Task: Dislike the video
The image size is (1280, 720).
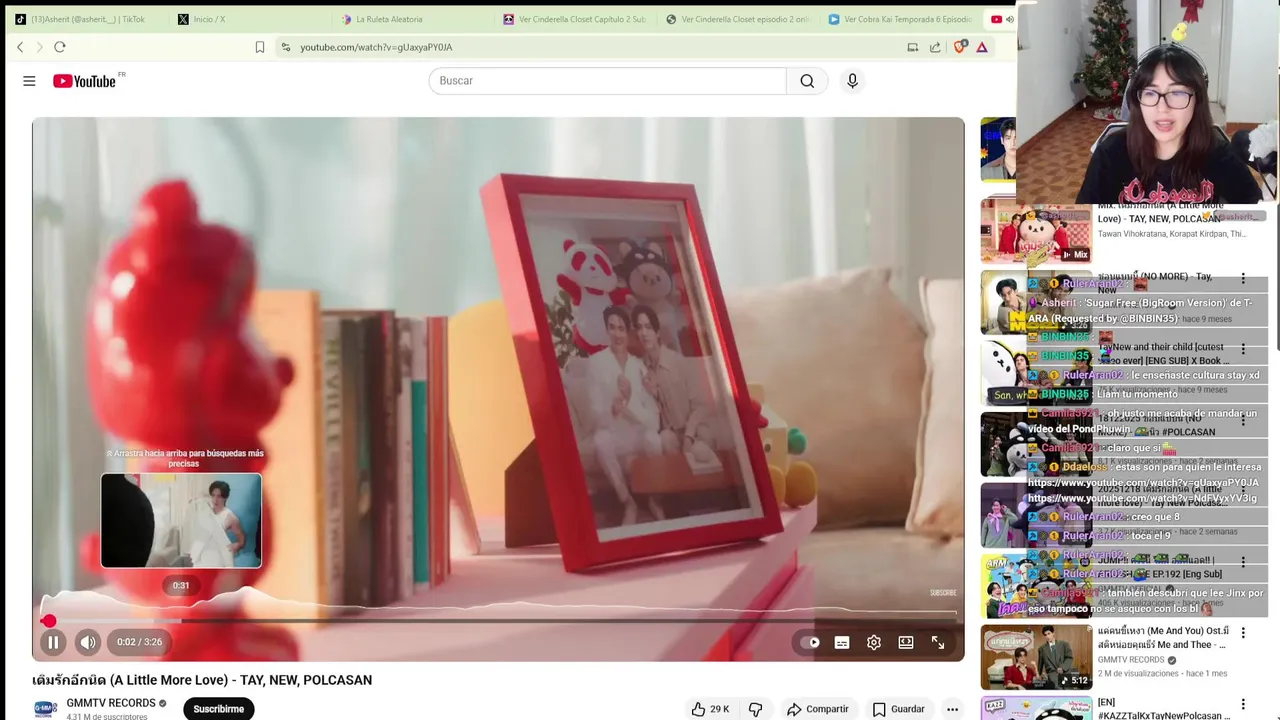Action: tap(755, 709)
